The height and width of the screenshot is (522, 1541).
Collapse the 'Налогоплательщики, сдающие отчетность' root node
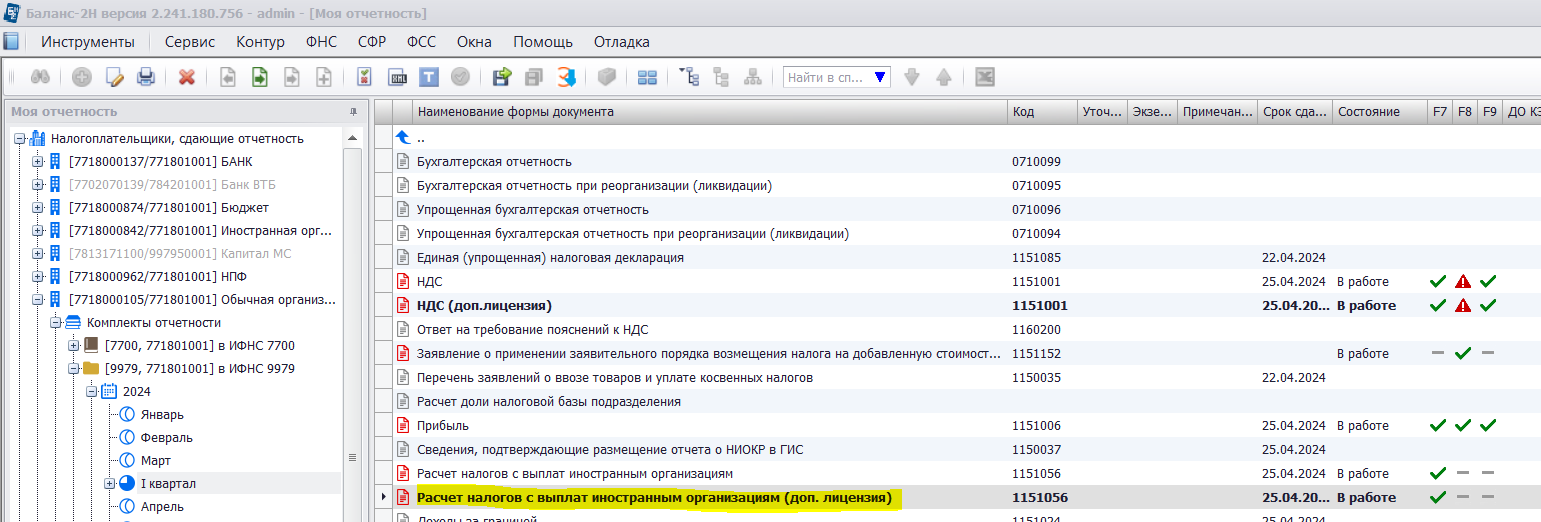point(20,138)
